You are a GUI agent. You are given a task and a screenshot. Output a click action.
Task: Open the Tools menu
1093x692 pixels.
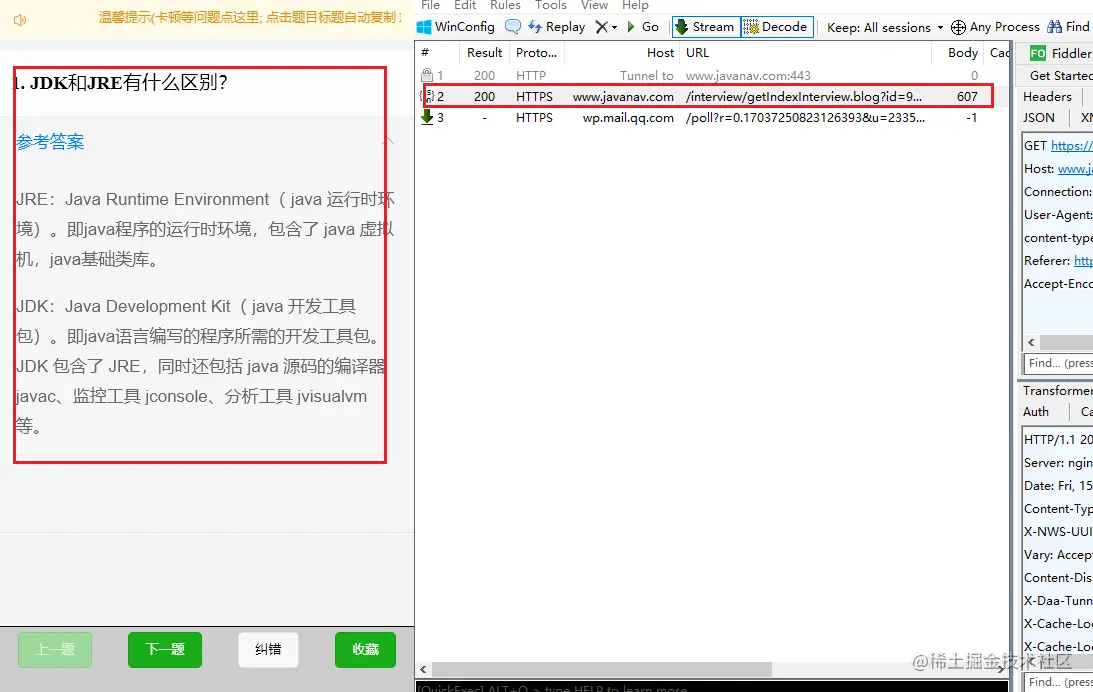coord(551,6)
